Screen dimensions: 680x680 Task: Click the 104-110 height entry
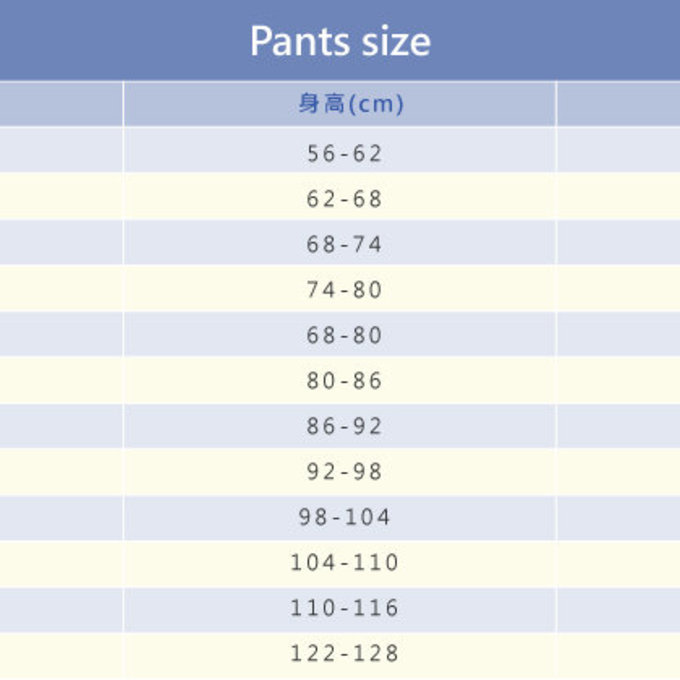coord(344,563)
